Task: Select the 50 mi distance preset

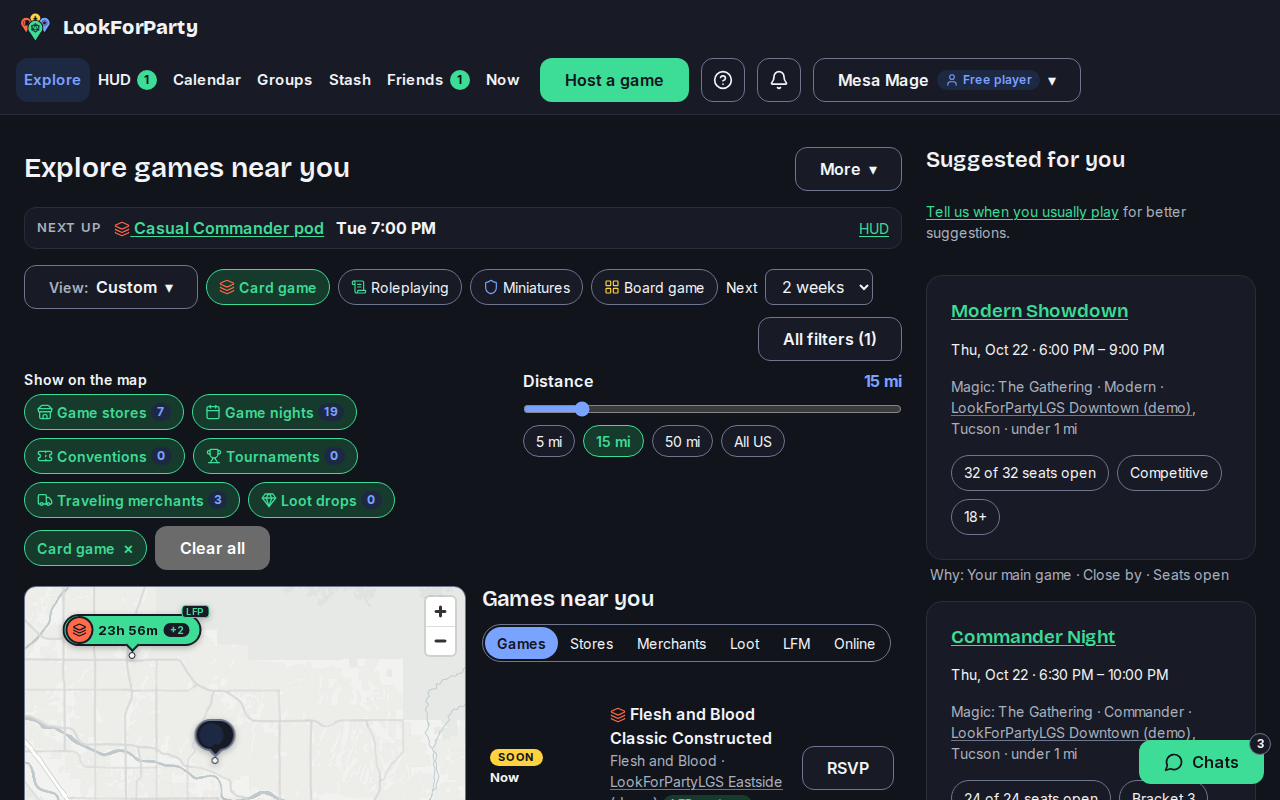Action: (682, 441)
